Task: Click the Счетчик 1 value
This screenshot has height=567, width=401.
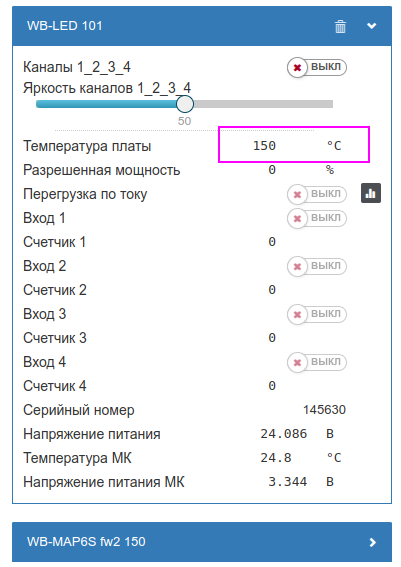Action: tap(272, 242)
